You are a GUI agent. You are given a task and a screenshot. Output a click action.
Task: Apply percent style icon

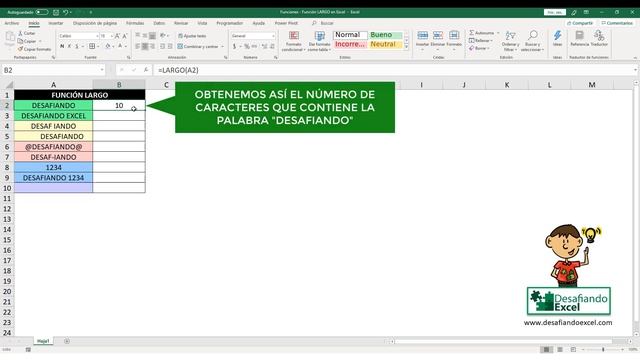pyautogui.click(x=247, y=47)
